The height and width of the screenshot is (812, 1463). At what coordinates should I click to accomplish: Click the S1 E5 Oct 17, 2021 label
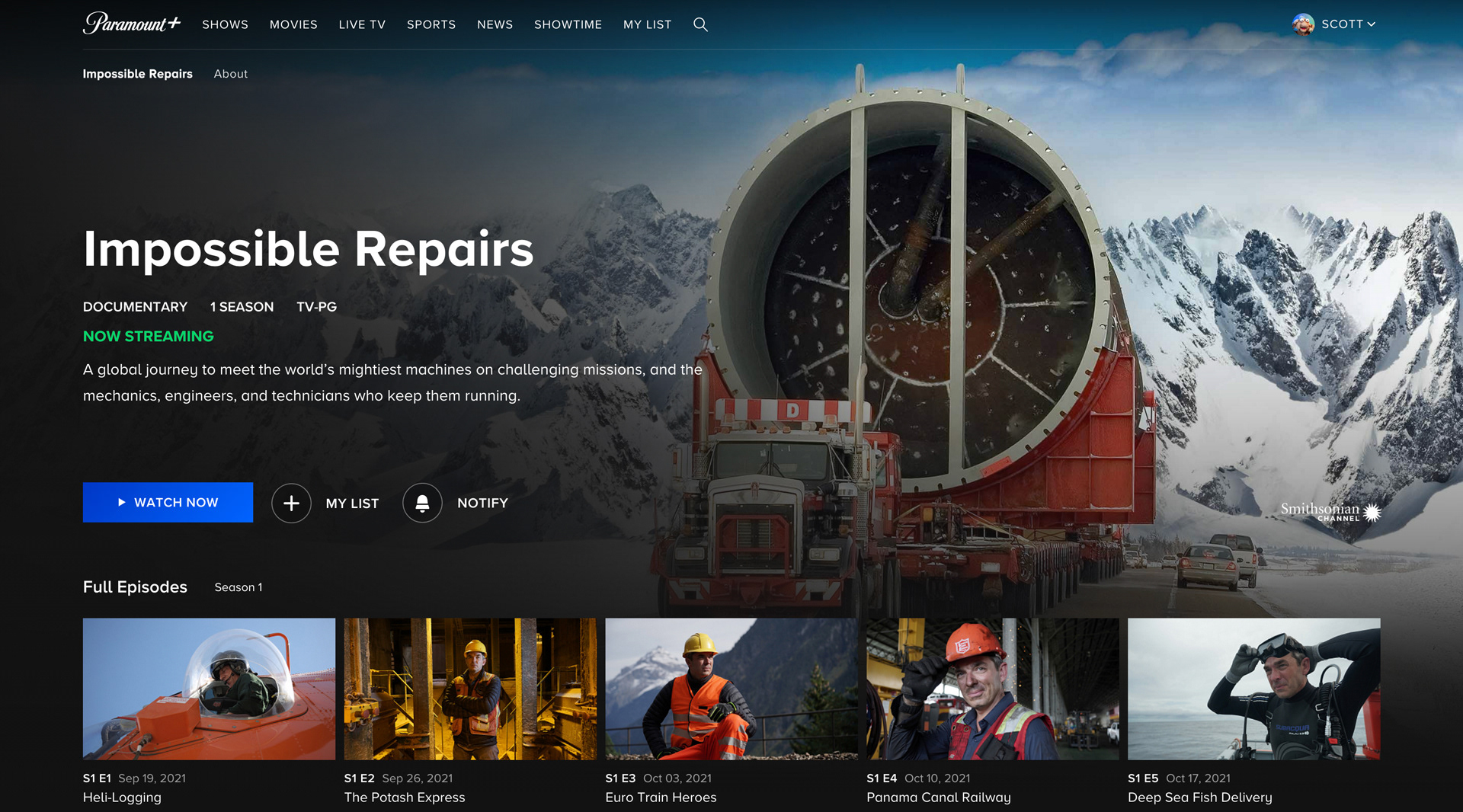click(x=1179, y=778)
